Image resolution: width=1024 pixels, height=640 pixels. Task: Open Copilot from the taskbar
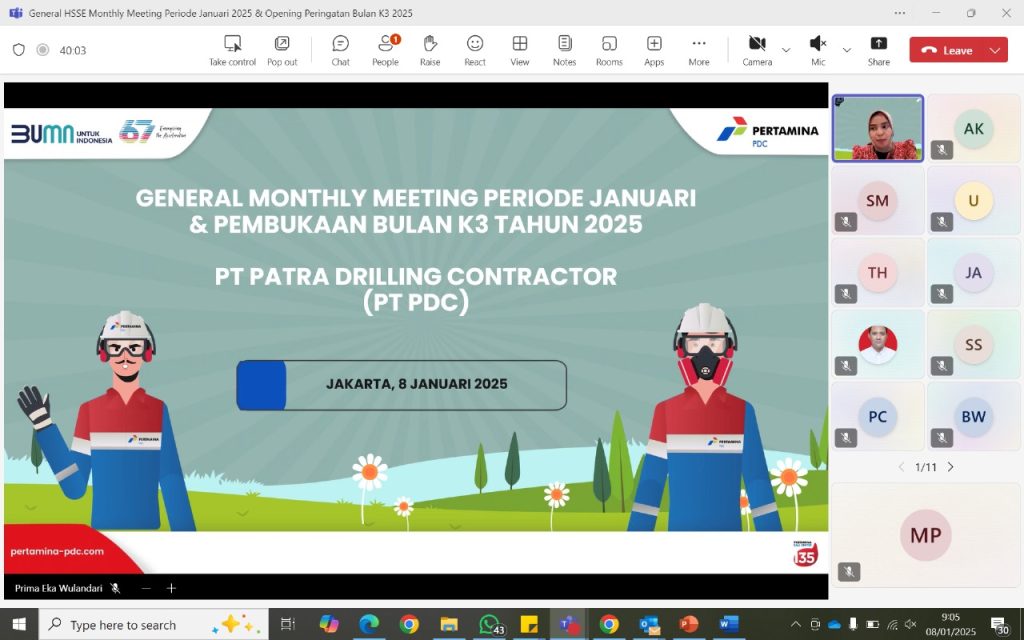point(328,624)
